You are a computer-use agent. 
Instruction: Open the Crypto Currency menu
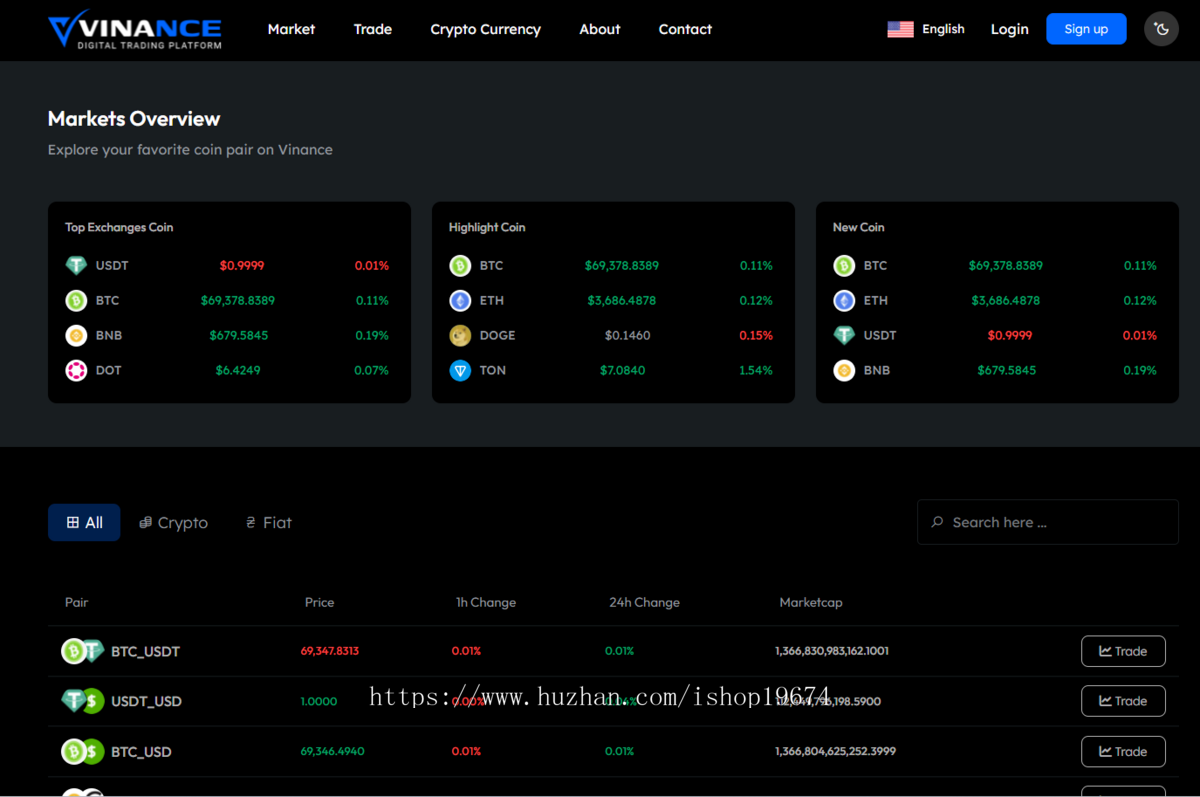click(486, 29)
